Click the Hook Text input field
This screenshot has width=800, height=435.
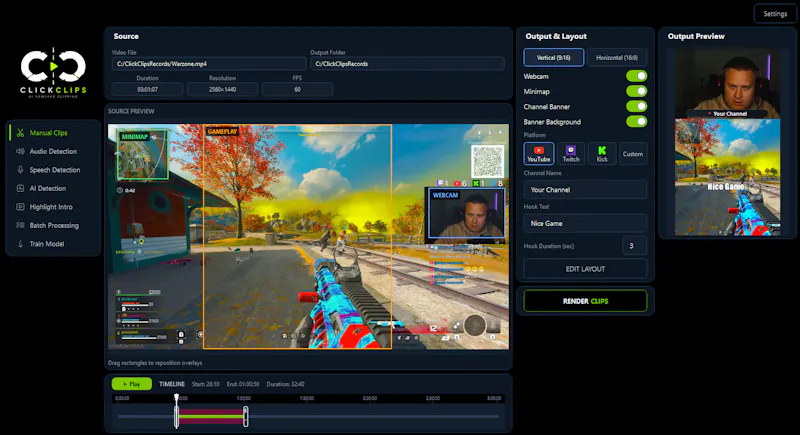click(585, 223)
